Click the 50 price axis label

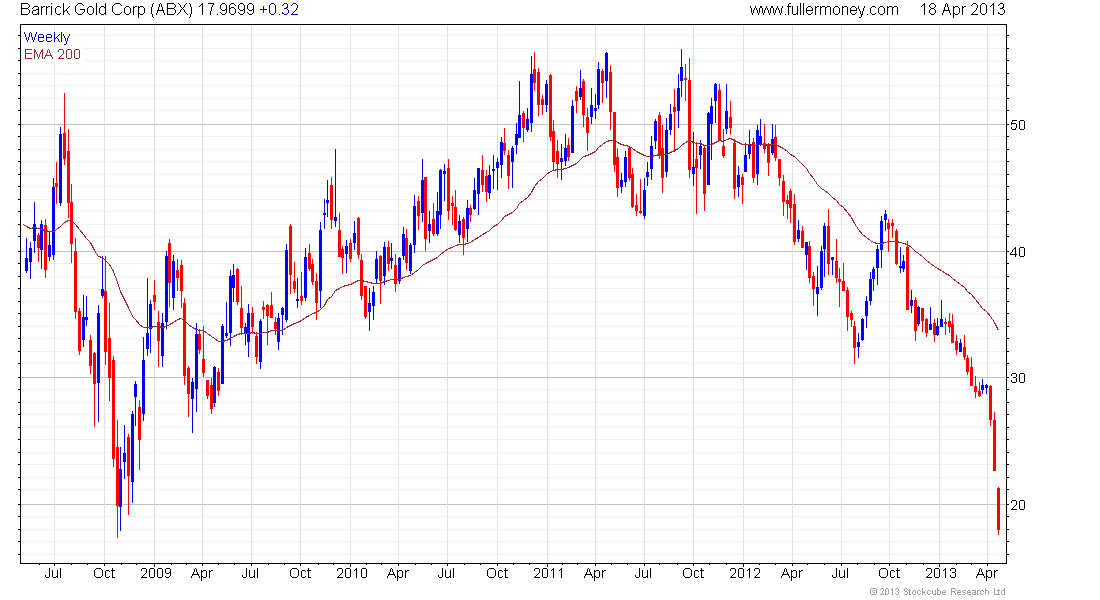tap(1017, 125)
